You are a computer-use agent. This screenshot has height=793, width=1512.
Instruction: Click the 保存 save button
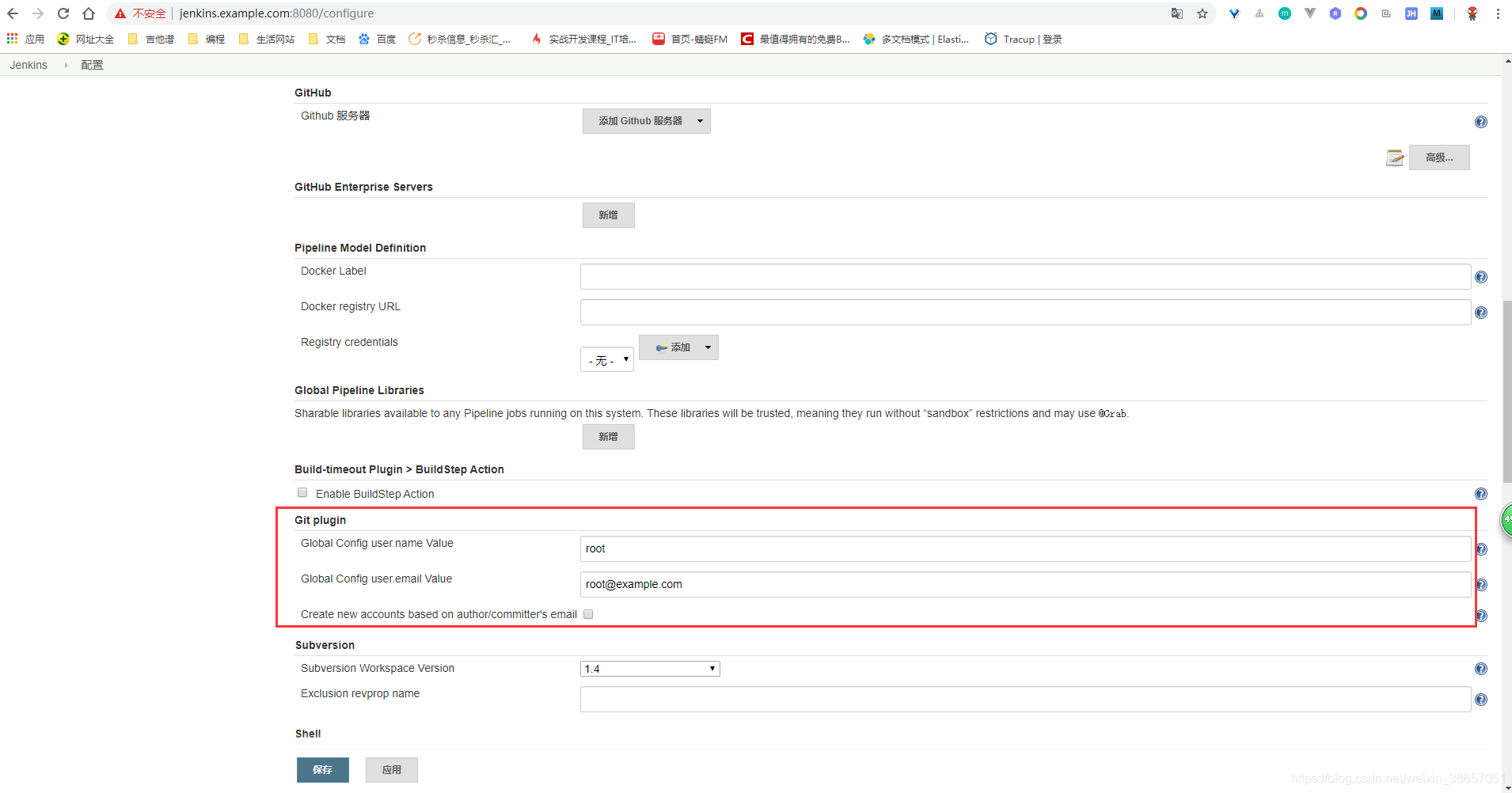click(322, 770)
